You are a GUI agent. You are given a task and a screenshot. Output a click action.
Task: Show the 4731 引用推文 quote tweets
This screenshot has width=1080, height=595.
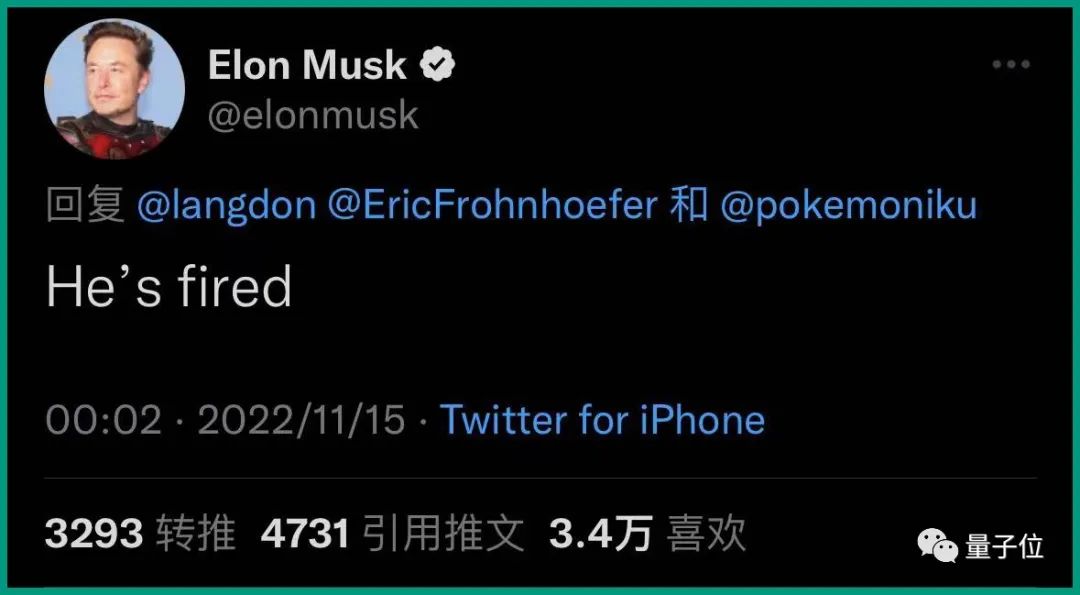click(392, 534)
